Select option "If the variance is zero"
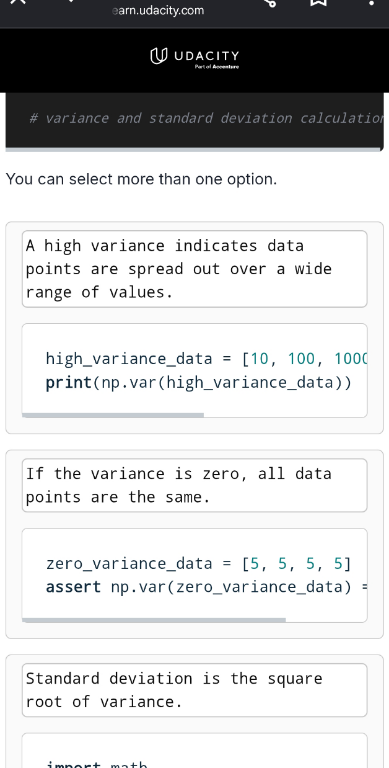 point(194,485)
